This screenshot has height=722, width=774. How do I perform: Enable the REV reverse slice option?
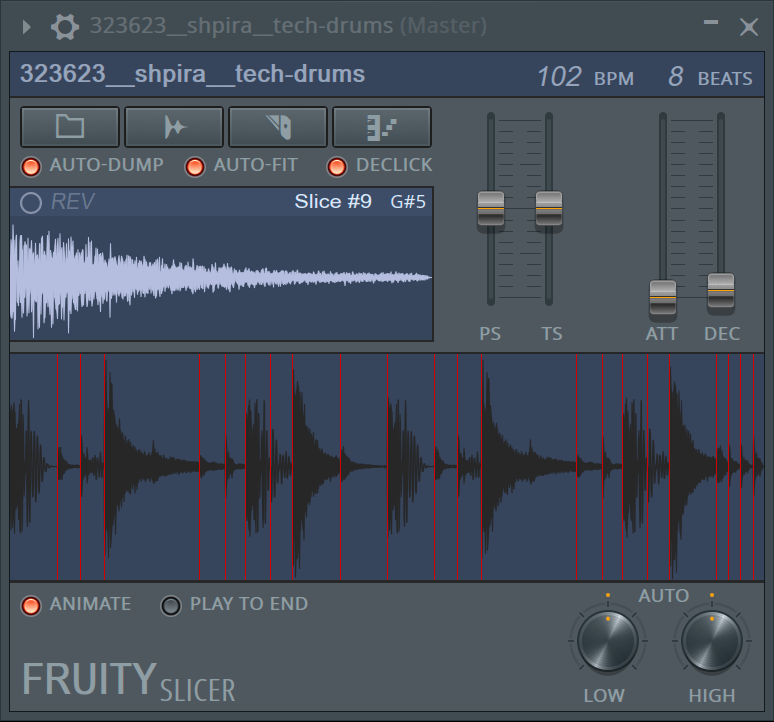[x=31, y=203]
